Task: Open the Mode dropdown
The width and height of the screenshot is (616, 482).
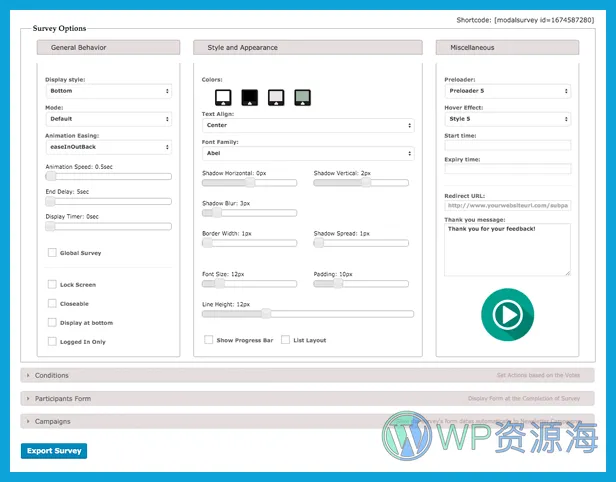Action: pos(108,119)
